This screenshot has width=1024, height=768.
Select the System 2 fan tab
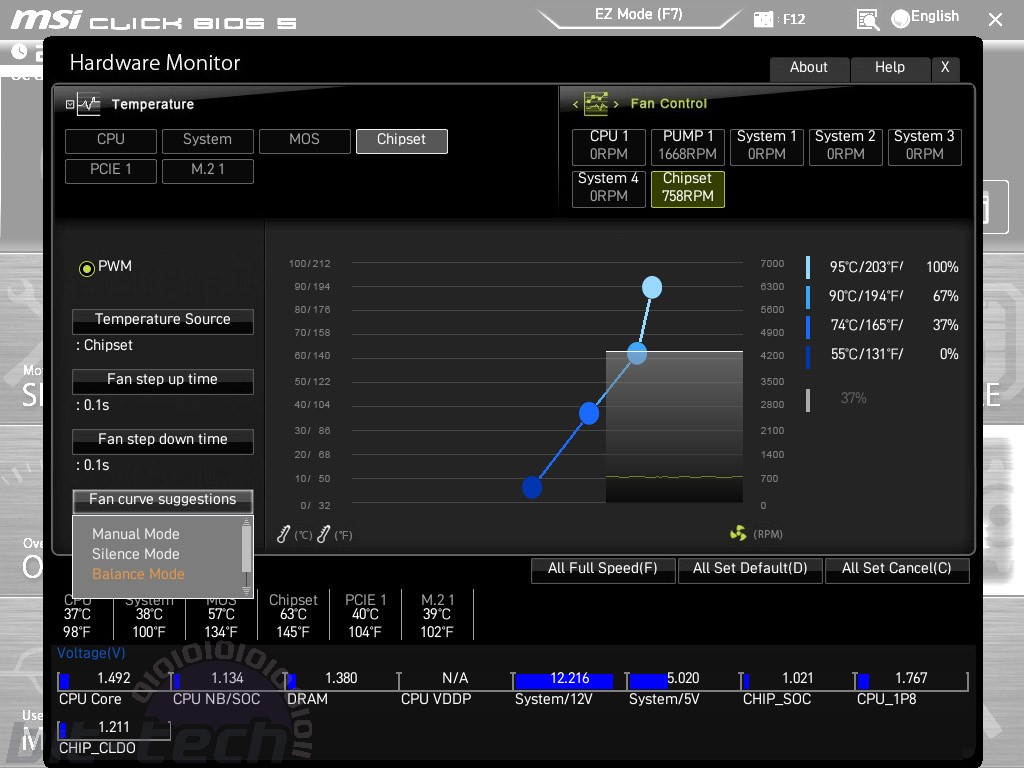(x=846, y=146)
